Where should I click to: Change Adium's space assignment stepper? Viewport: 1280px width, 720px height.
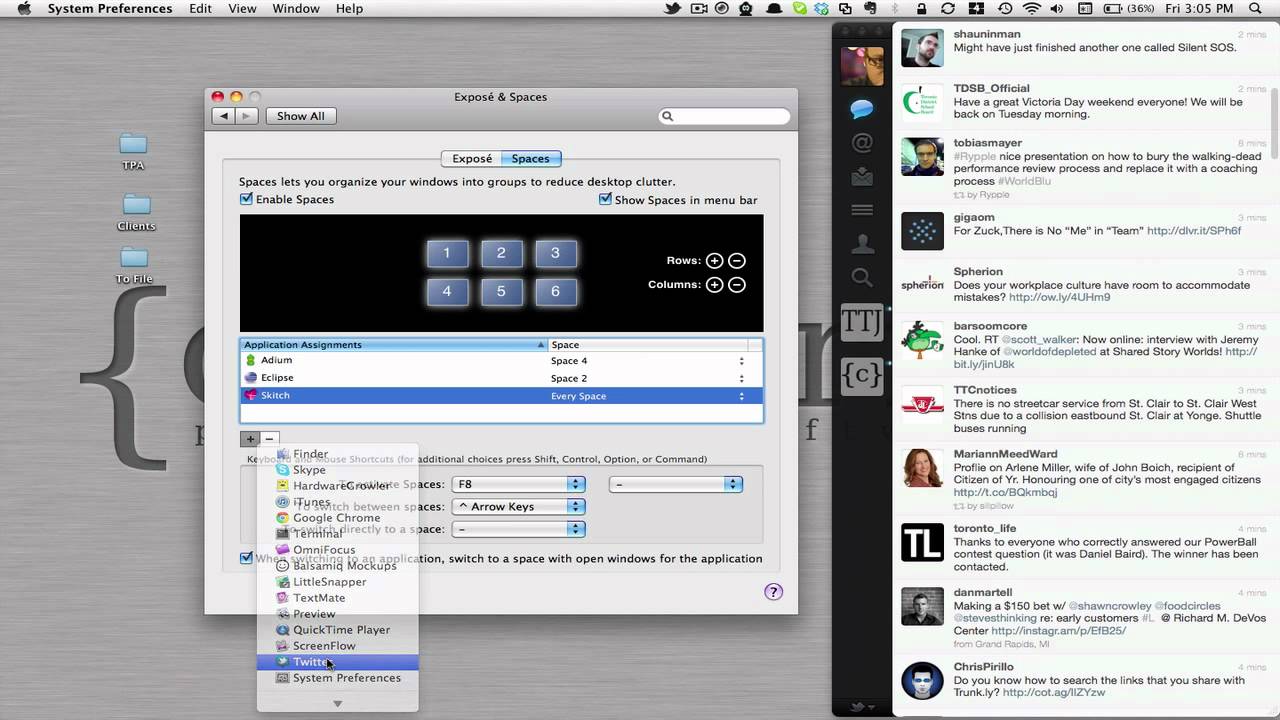(x=742, y=361)
